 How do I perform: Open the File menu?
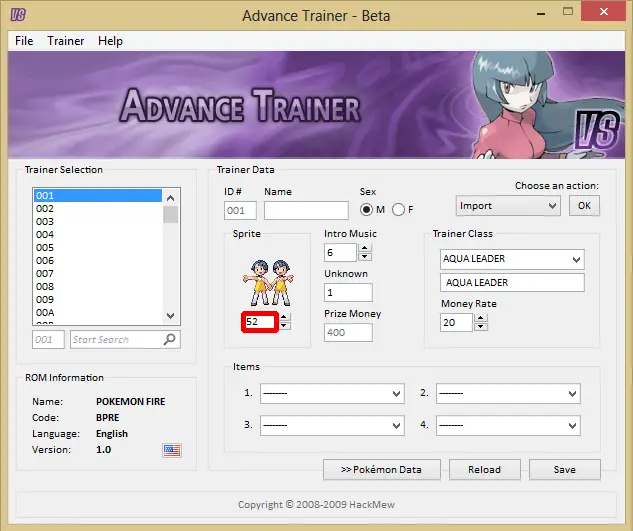pos(24,41)
